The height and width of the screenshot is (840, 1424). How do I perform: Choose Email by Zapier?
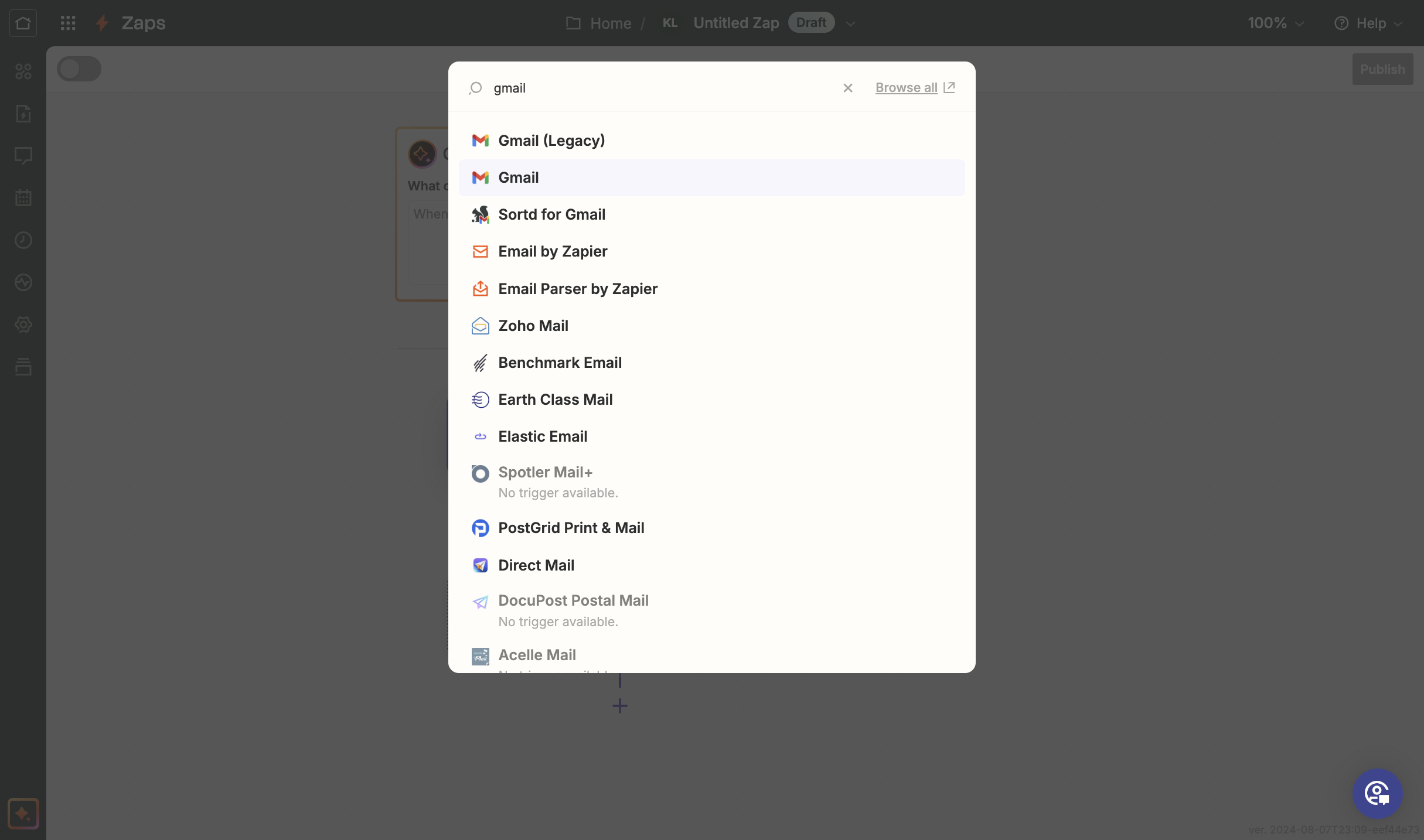pyautogui.click(x=711, y=251)
